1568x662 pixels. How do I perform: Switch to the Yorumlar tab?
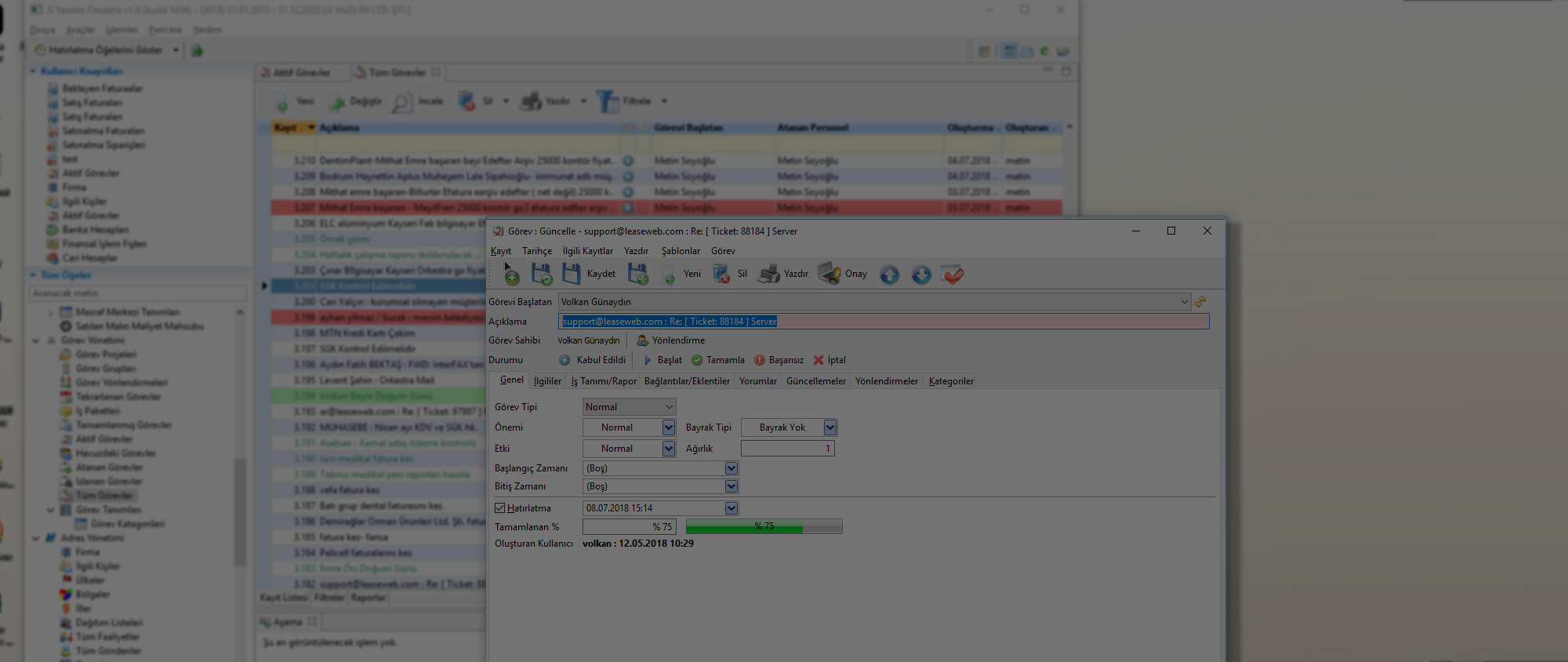(x=757, y=381)
